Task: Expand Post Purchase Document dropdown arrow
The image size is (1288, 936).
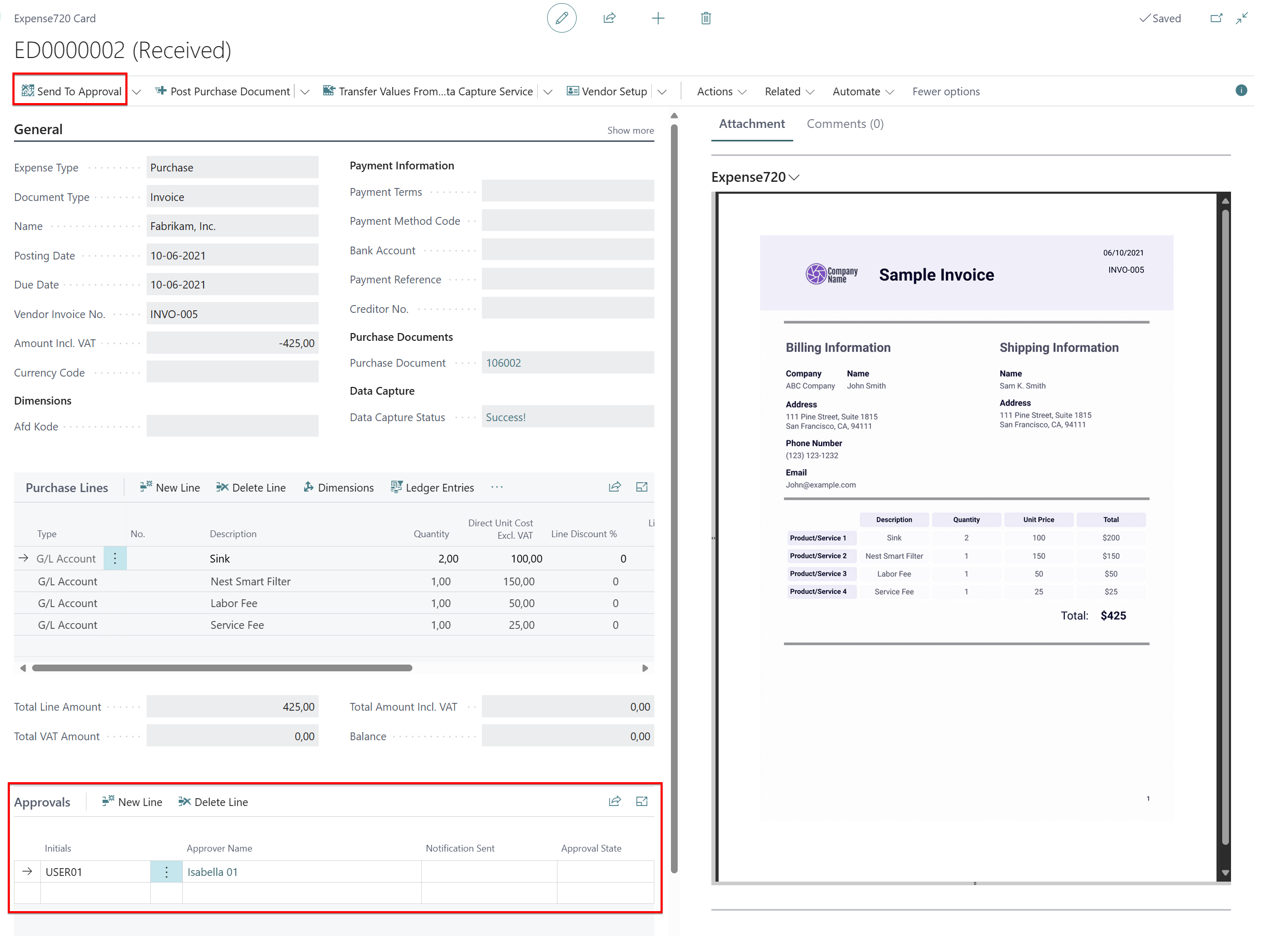Action: pyautogui.click(x=305, y=92)
